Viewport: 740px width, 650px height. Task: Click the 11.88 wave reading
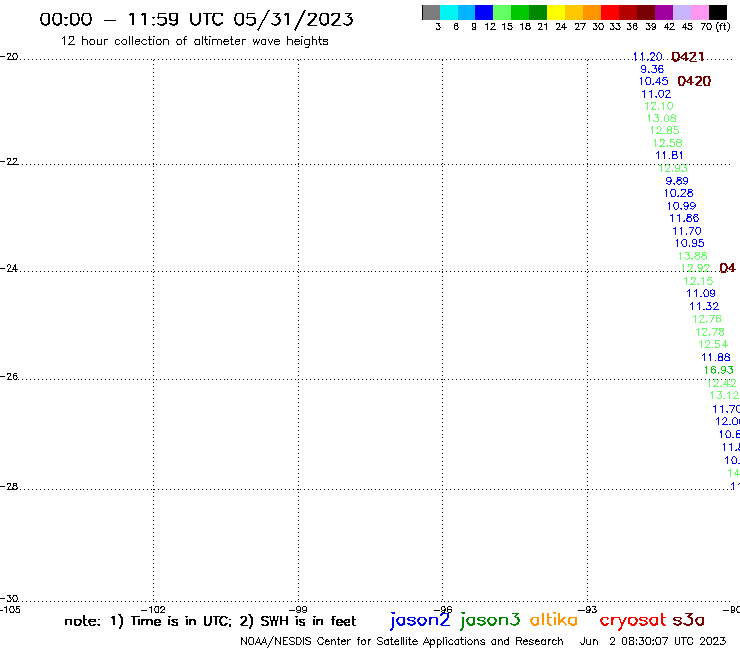coord(716,357)
